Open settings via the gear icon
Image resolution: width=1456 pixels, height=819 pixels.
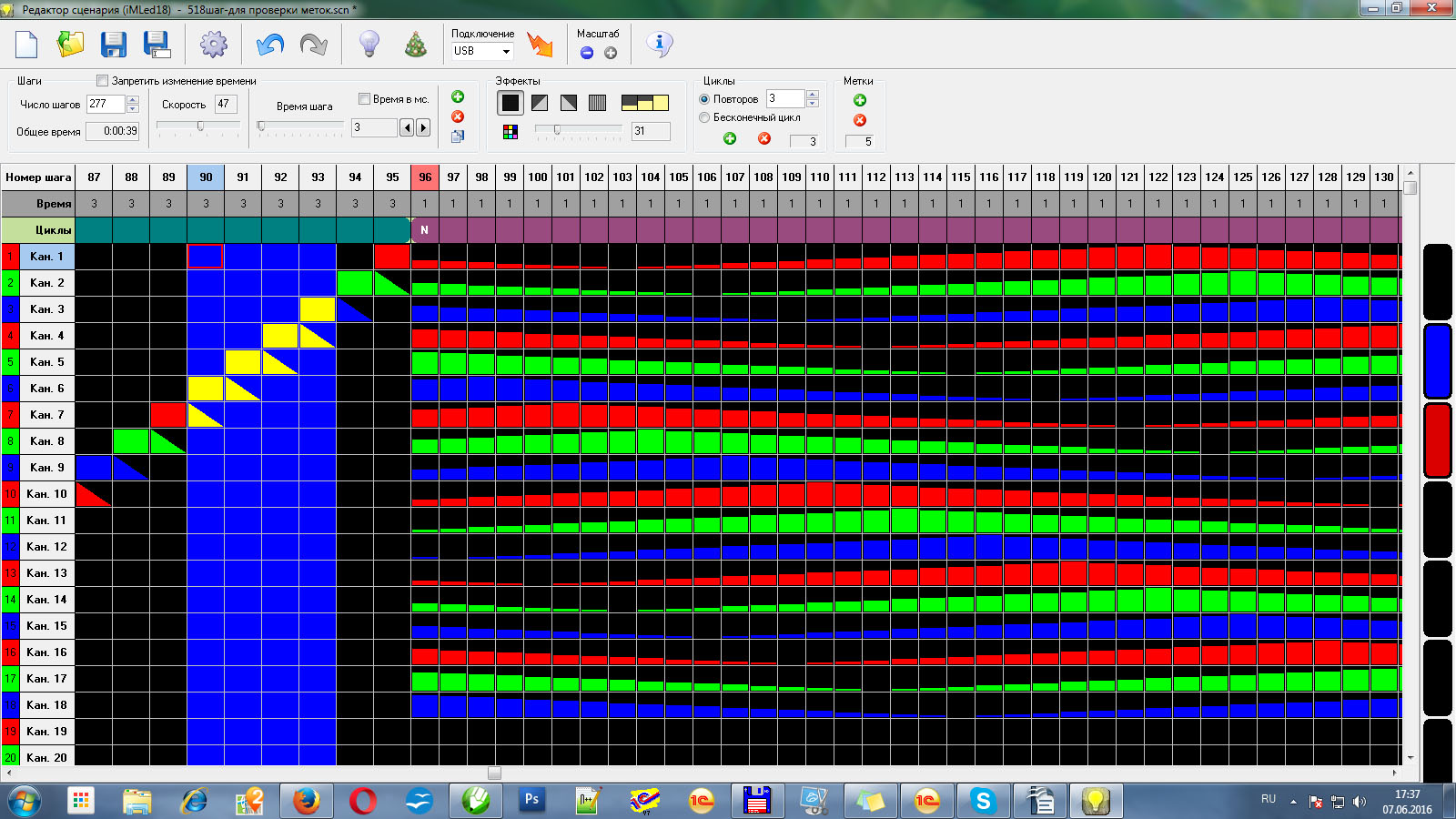click(214, 44)
